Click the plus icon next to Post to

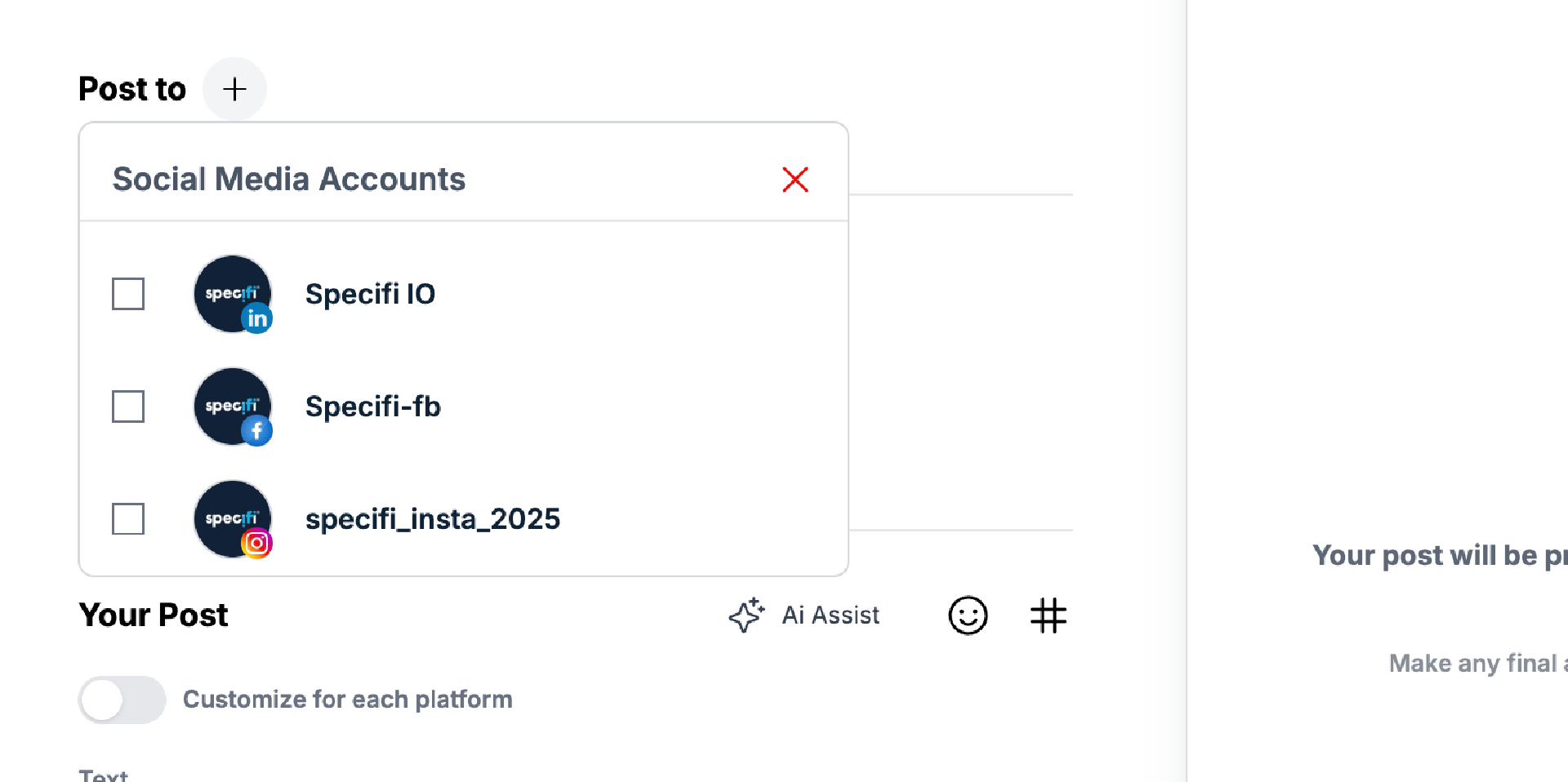pyautogui.click(x=234, y=89)
